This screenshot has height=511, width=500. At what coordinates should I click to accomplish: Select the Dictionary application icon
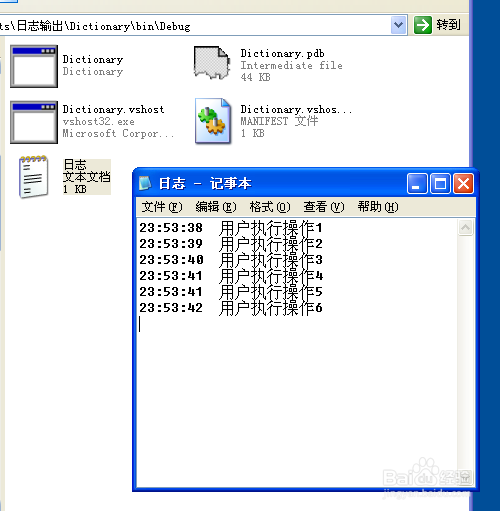[34, 67]
